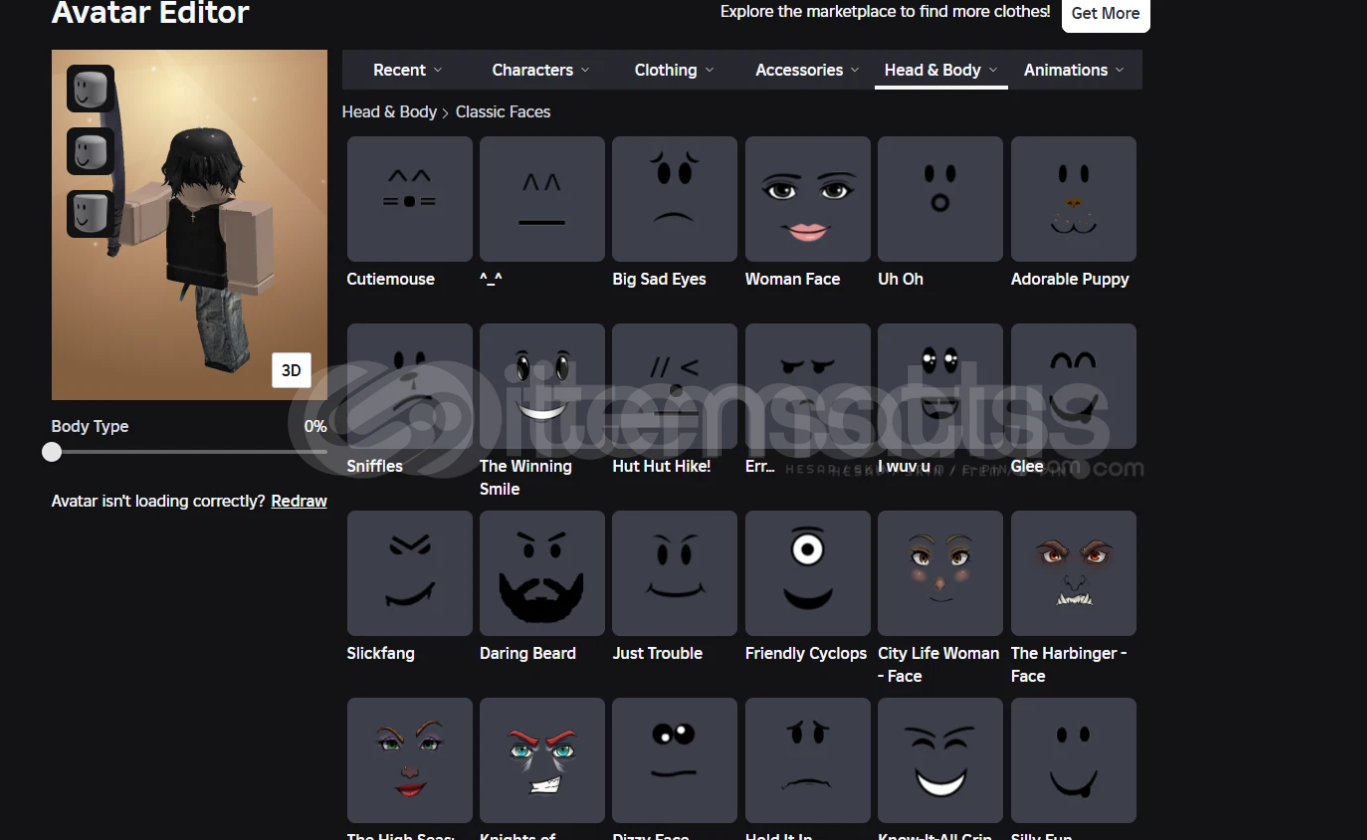Image resolution: width=1367 pixels, height=840 pixels.
Task: Choose the Big Sad Eyes face
Action: [x=675, y=199]
